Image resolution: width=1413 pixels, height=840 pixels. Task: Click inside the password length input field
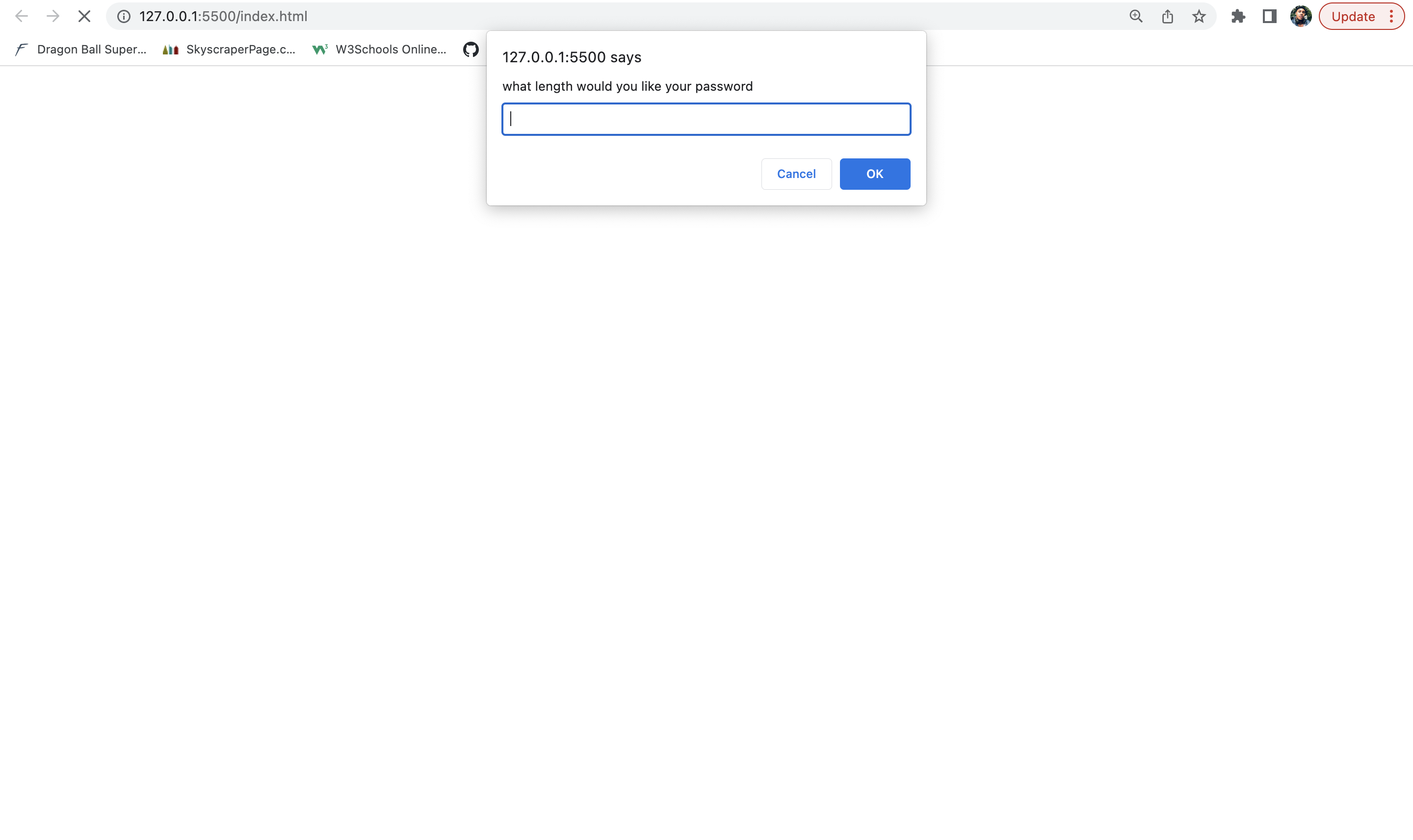pos(705,119)
